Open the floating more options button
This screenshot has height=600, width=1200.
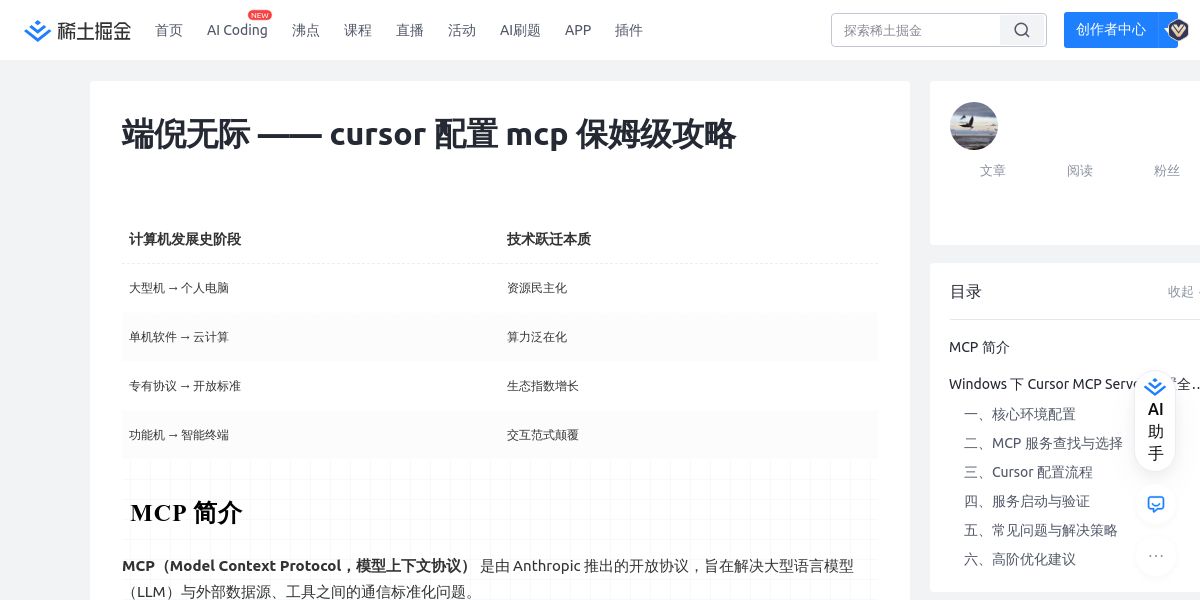pyautogui.click(x=1156, y=556)
